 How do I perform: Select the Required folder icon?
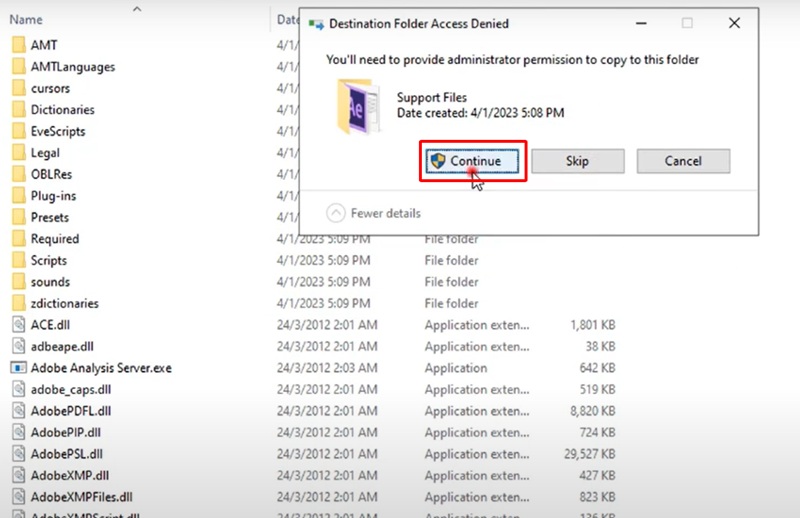(x=19, y=238)
